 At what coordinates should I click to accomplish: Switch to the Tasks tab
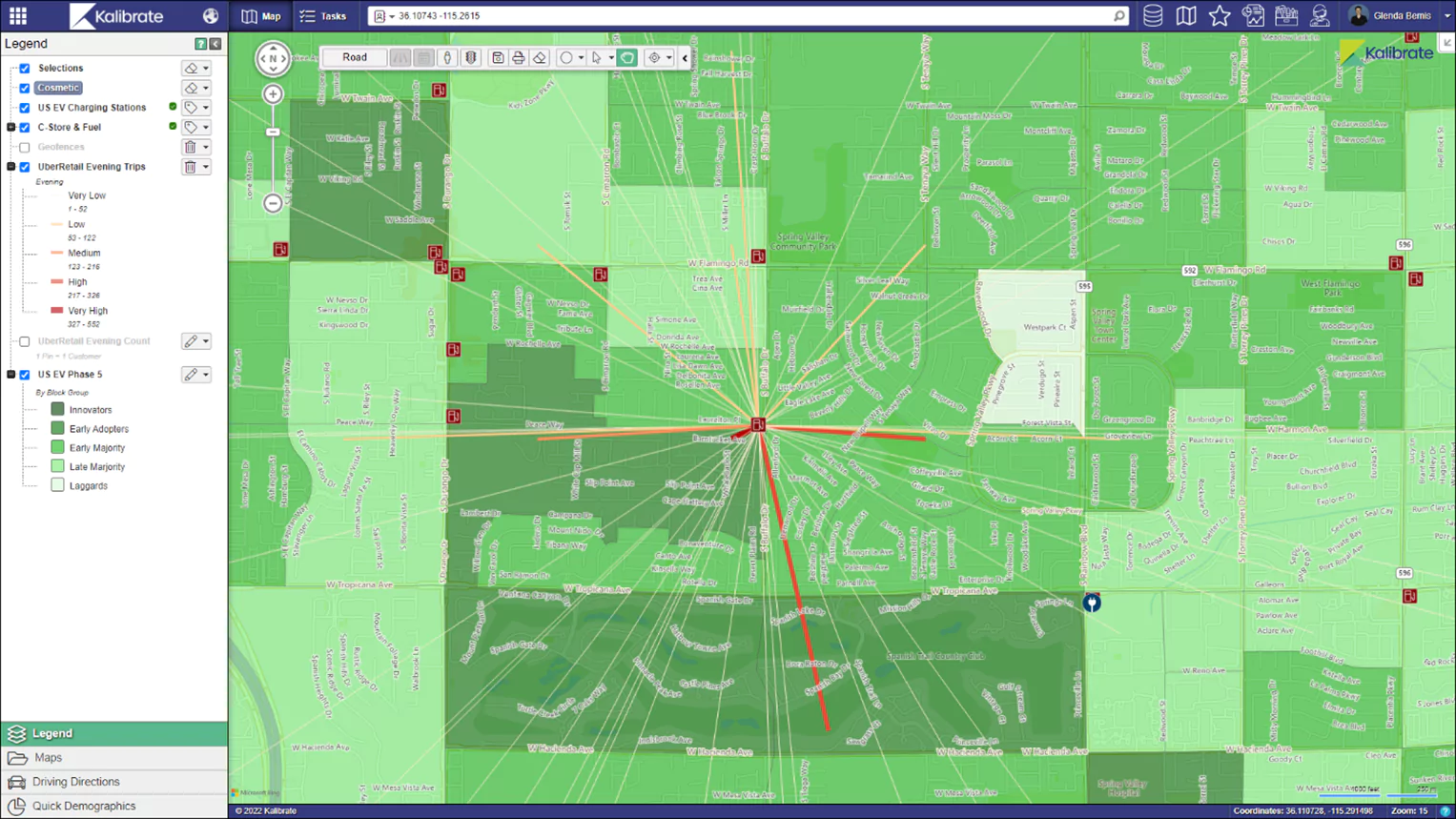coord(323,16)
